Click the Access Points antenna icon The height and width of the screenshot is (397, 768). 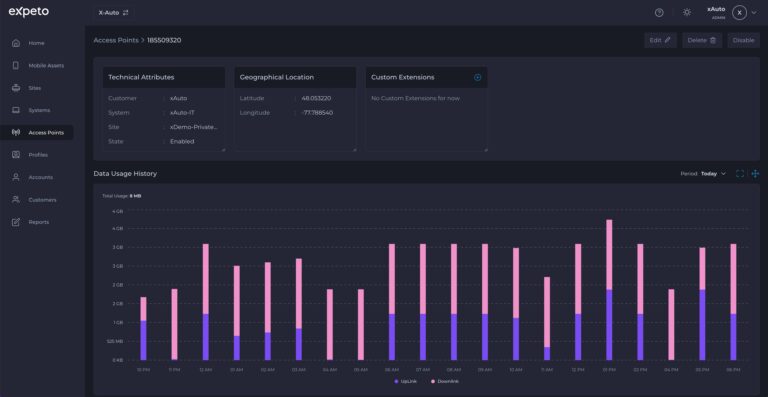[16, 133]
